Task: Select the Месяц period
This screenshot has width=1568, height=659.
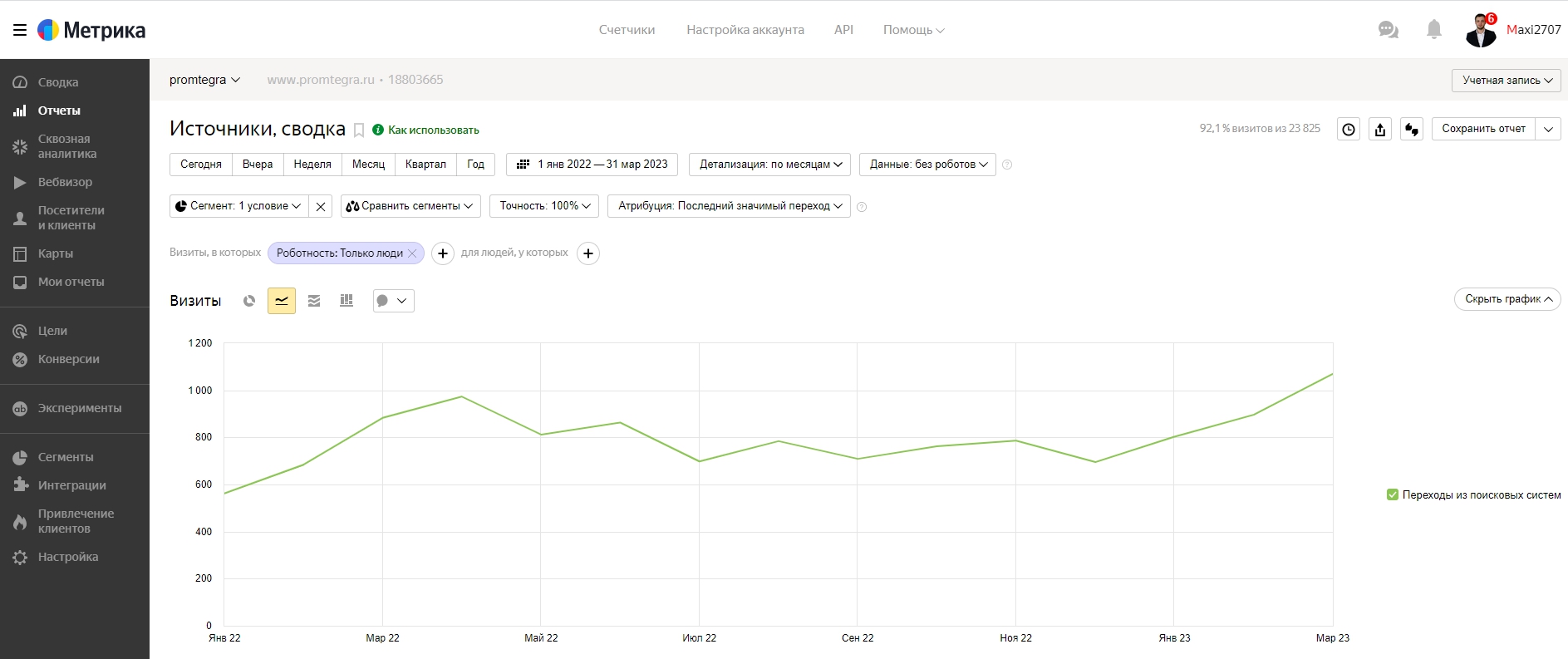Action: [368, 165]
